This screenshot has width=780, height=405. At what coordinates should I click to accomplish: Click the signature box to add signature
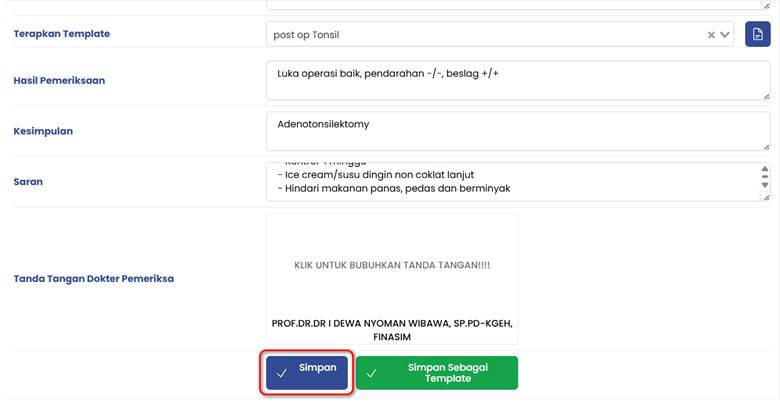tap(392, 266)
